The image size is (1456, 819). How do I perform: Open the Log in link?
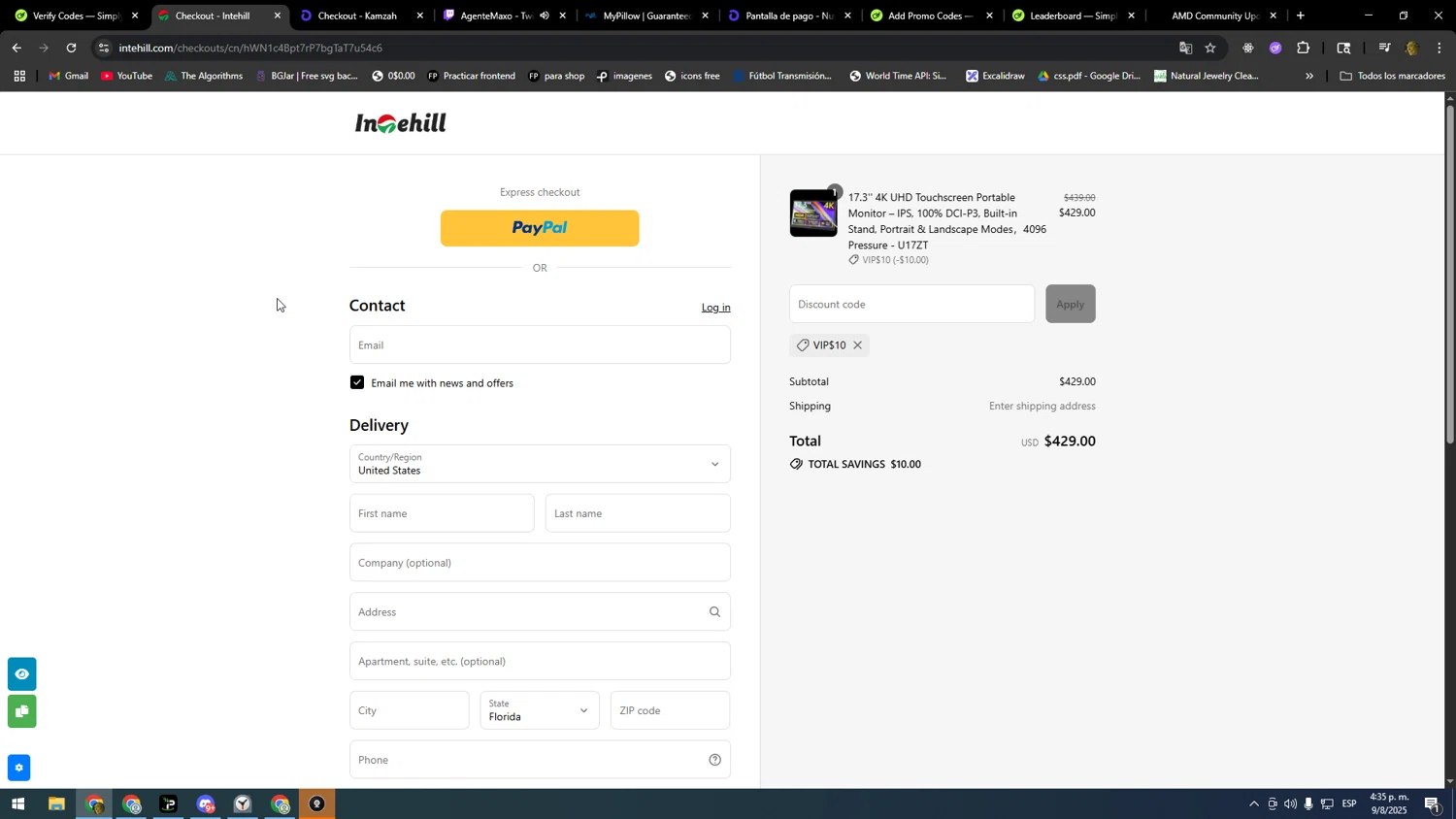(715, 308)
